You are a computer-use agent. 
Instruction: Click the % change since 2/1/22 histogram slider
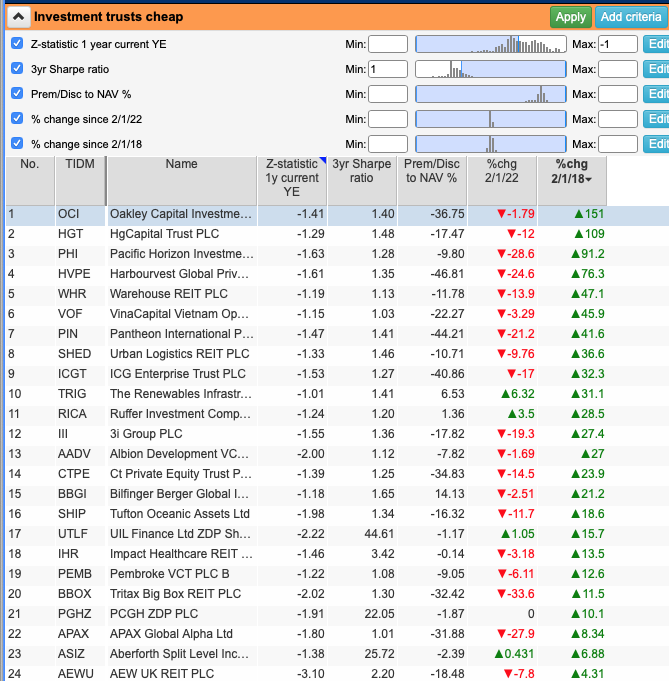click(x=491, y=119)
